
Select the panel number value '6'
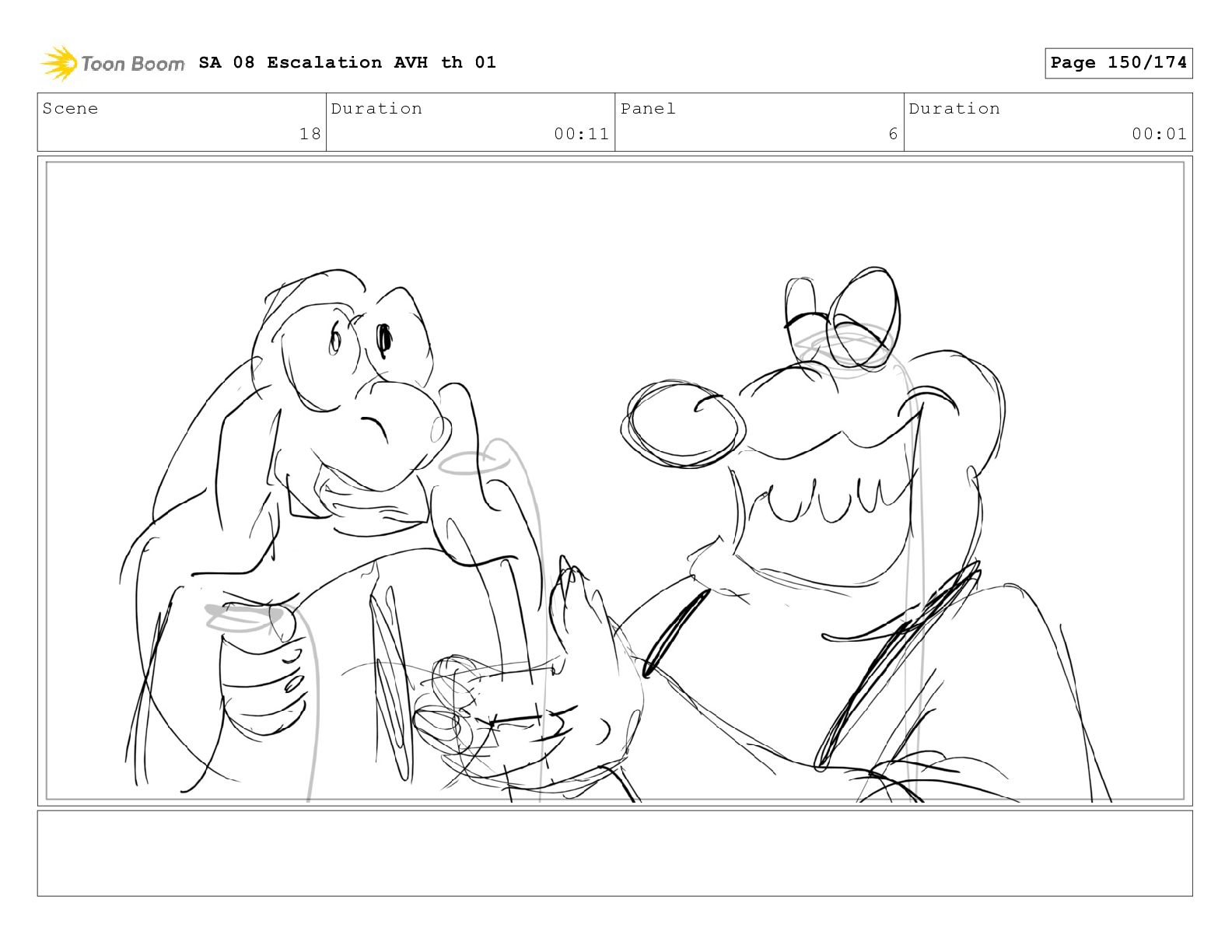pos(893,134)
